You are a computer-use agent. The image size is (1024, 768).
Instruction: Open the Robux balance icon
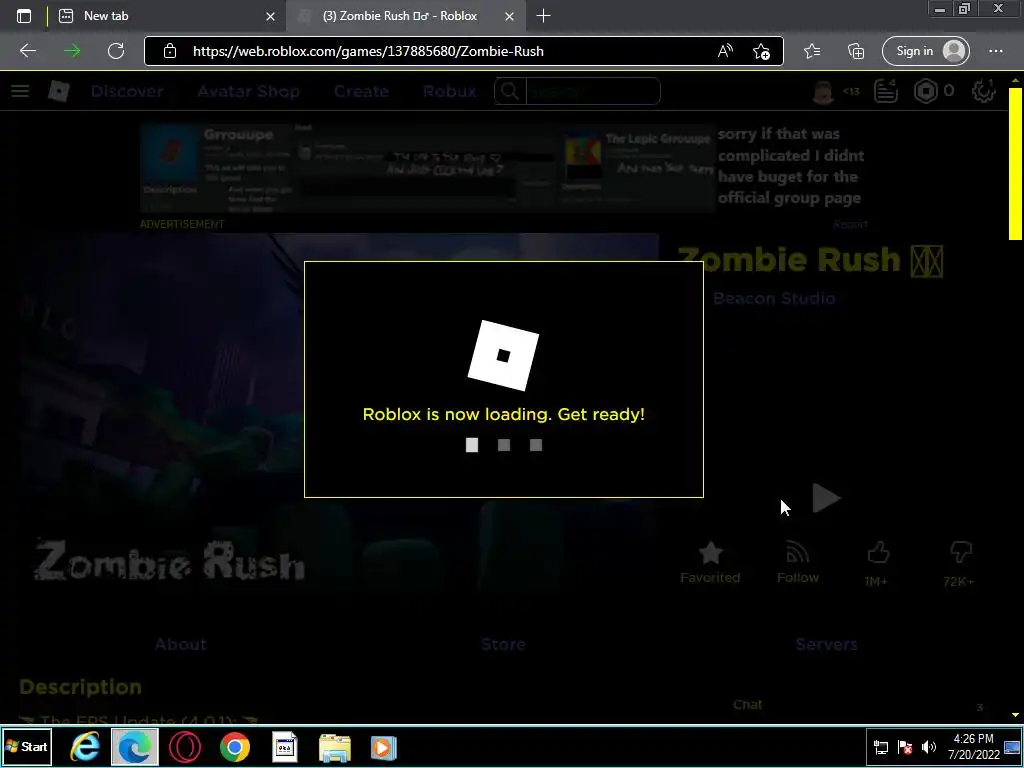coord(926,91)
